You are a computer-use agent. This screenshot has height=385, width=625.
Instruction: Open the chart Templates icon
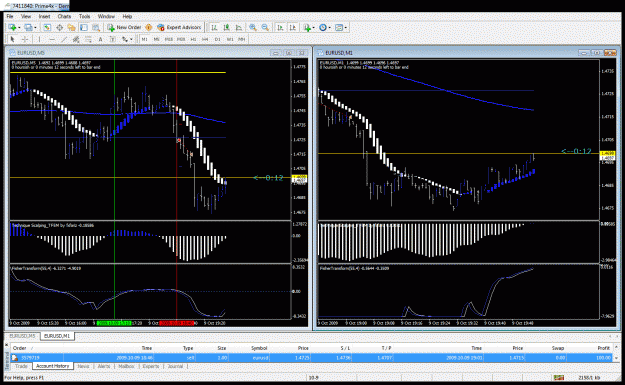pos(339,28)
